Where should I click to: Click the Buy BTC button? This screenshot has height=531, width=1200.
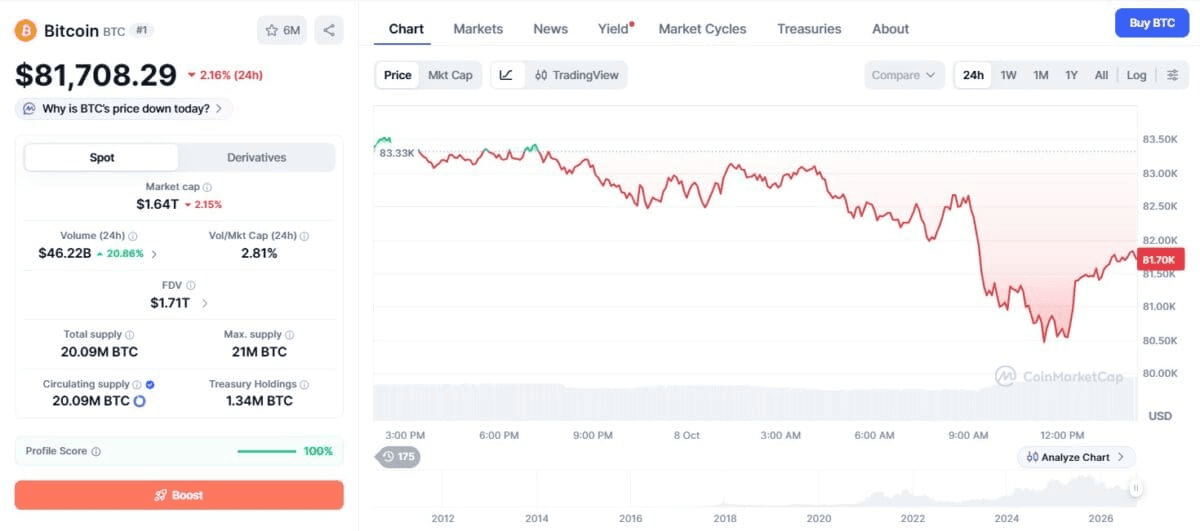click(1152, 22)
